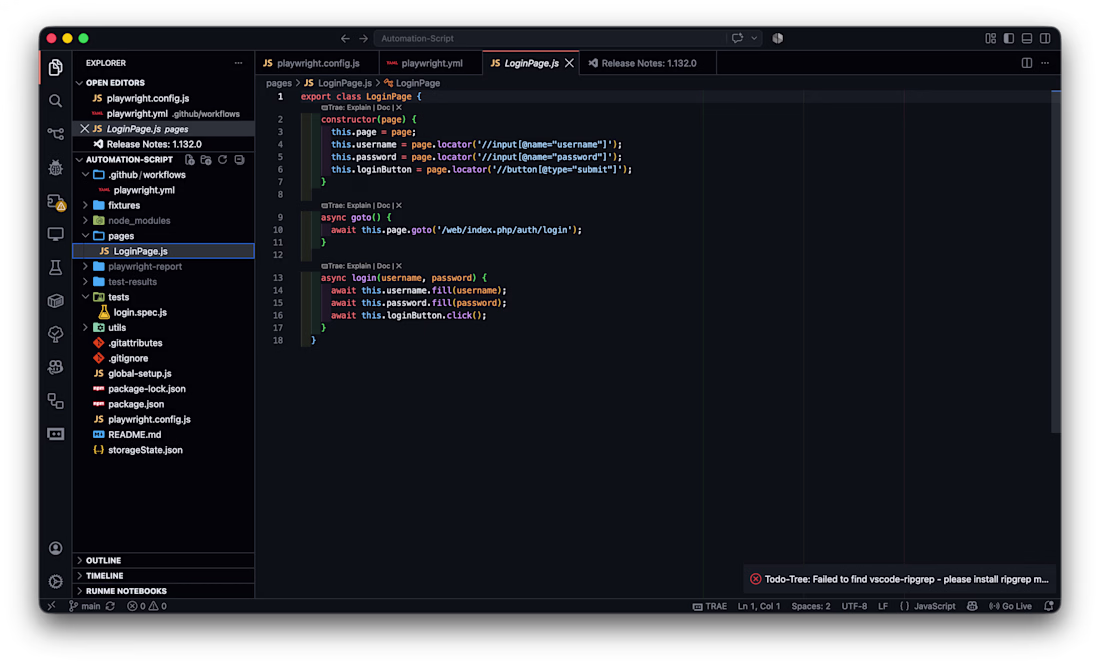Click the main branch in status bar
Image resolution: width=1100 pixels, height=665 pixels.
tap(85, 606)
